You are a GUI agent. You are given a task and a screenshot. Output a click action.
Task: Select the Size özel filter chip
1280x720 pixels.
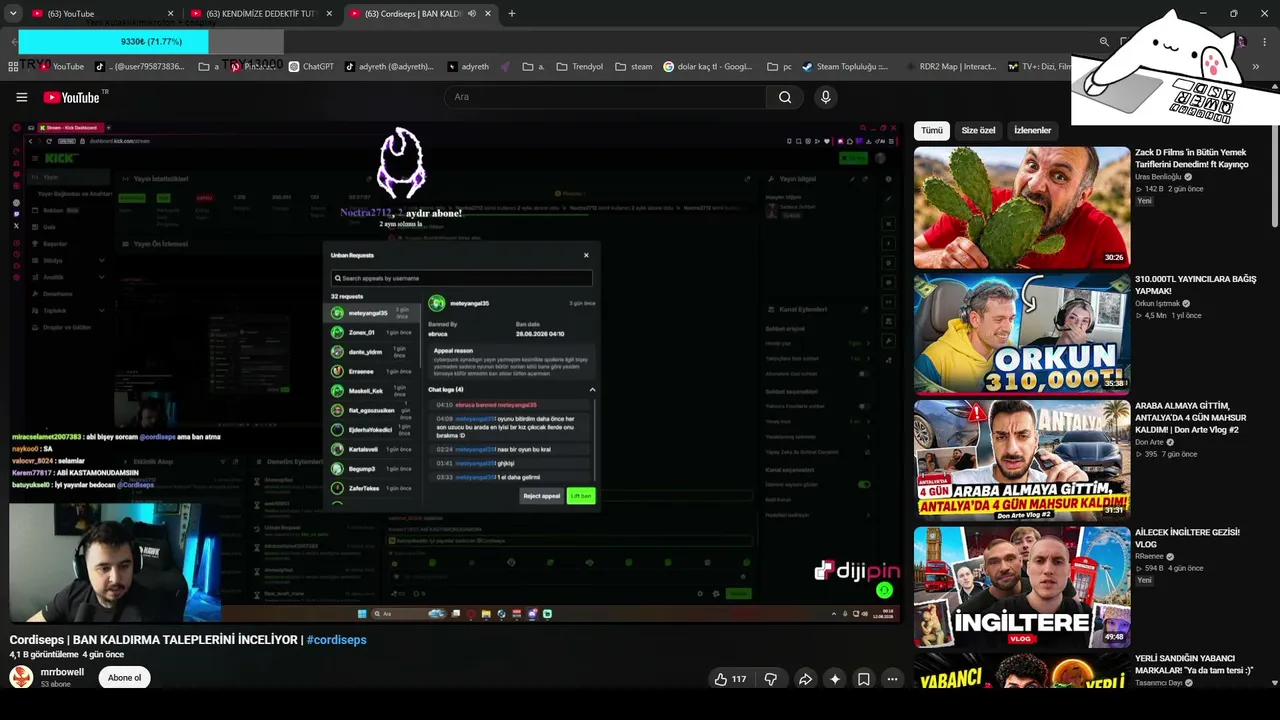pyautogui.click(x=978, y=131)
